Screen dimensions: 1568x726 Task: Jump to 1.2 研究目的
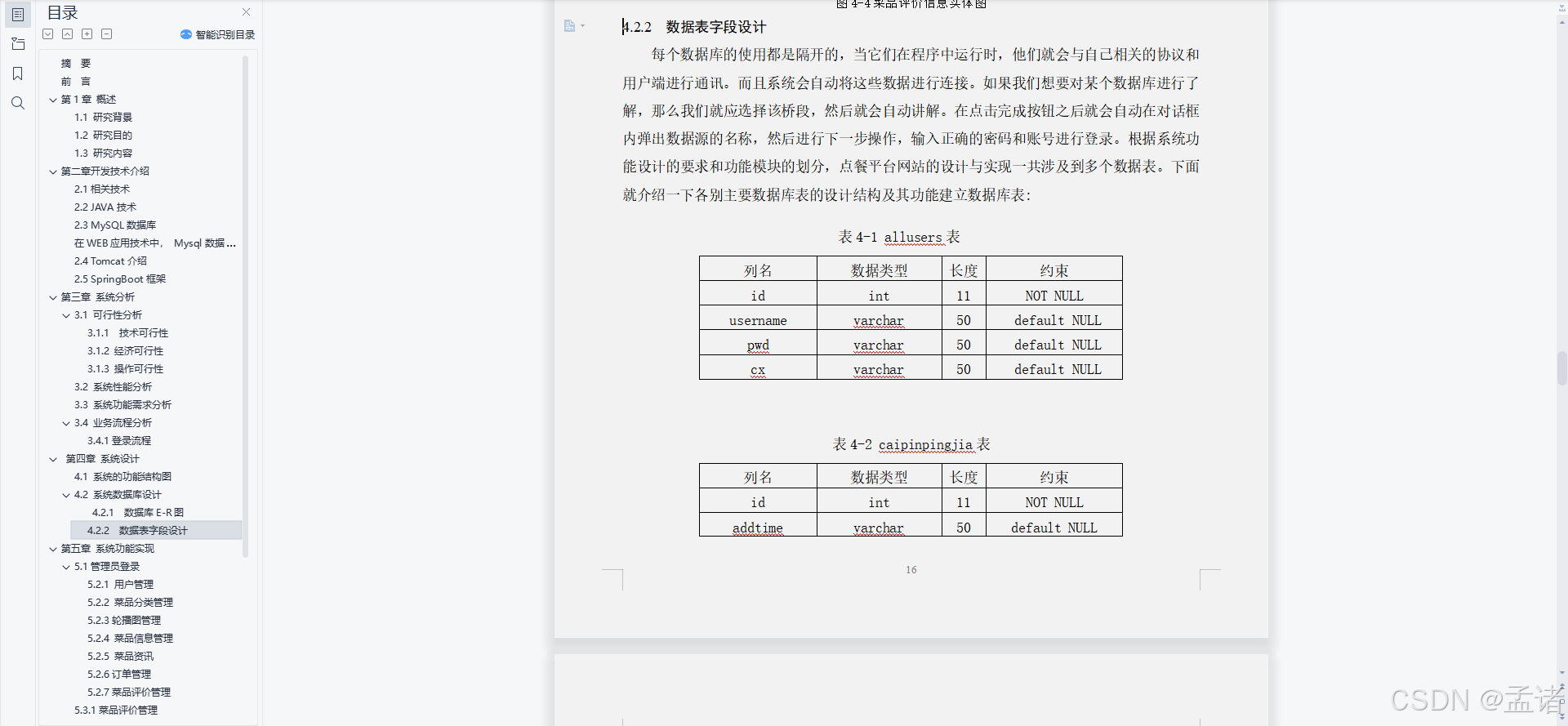(x=103, y=136)
